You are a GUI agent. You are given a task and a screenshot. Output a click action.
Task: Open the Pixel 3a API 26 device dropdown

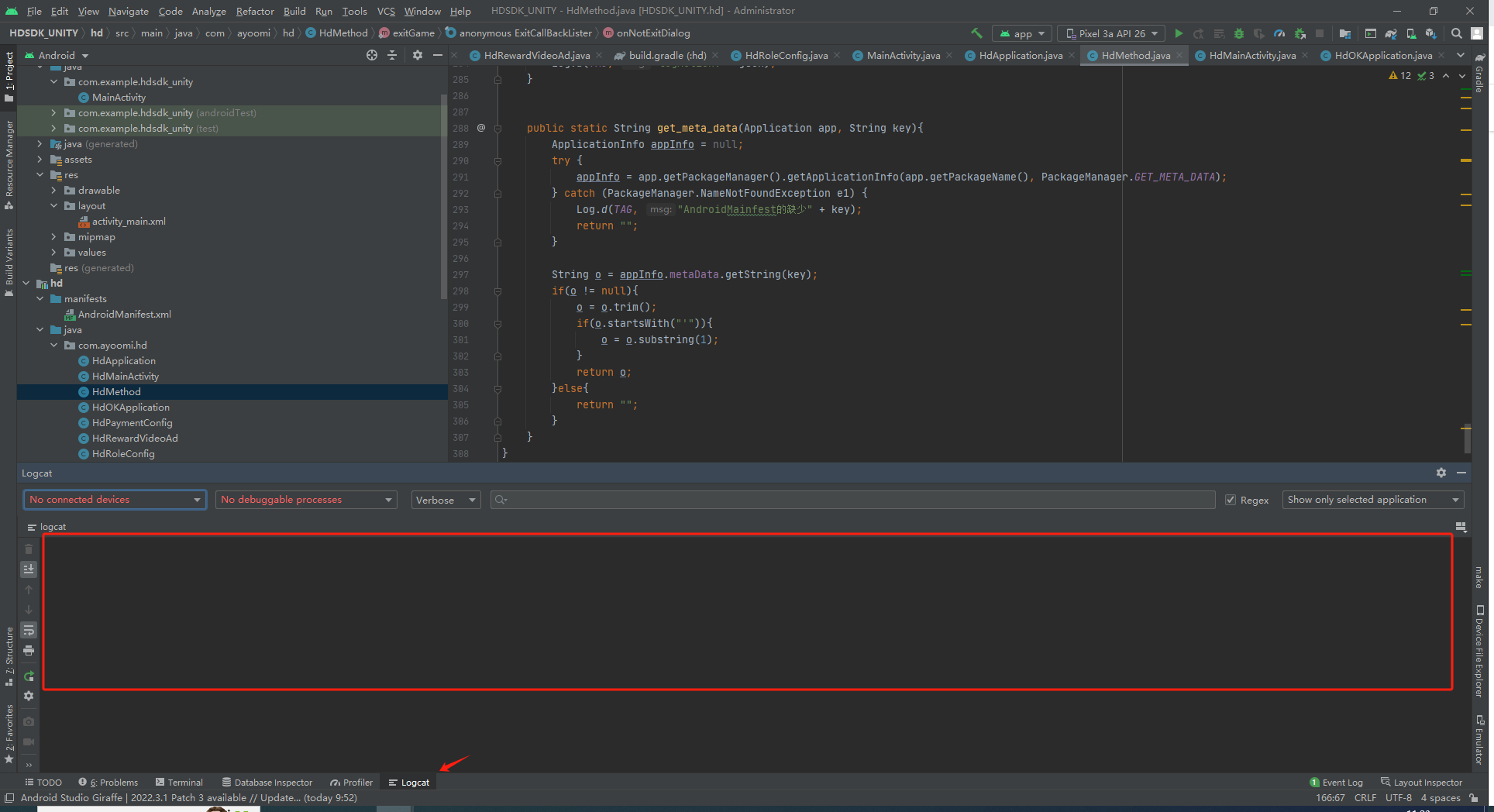[1111, 33]
